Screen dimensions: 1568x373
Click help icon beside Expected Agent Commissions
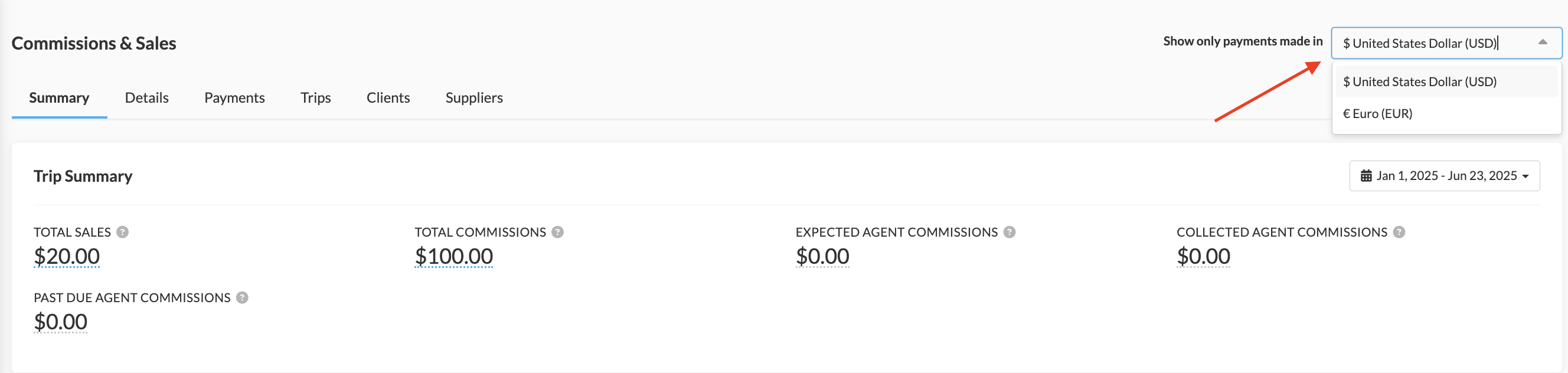tap(1009, 232)
